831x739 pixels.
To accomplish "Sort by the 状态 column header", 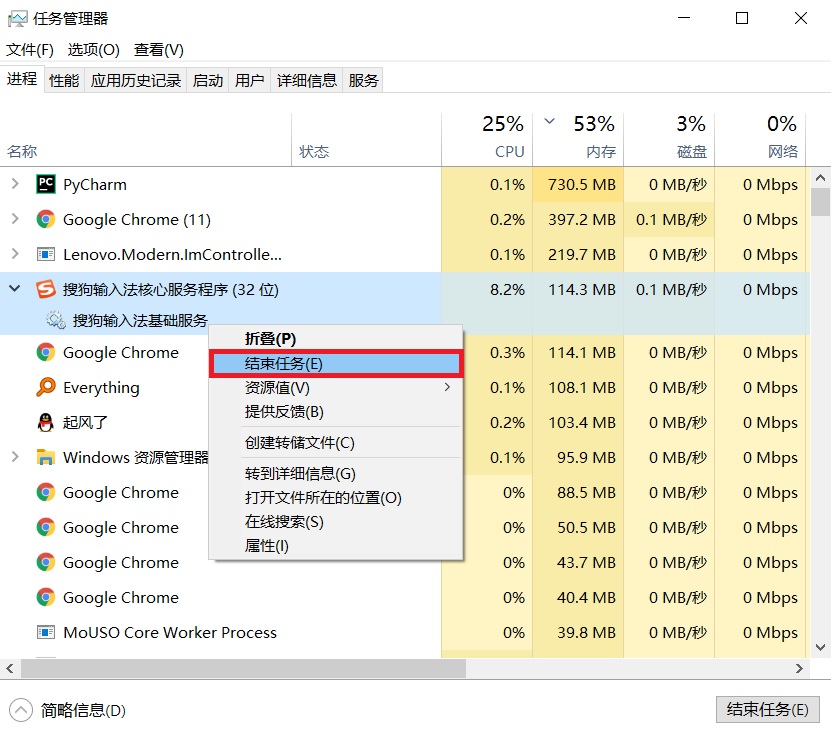I will pos(366,140).
